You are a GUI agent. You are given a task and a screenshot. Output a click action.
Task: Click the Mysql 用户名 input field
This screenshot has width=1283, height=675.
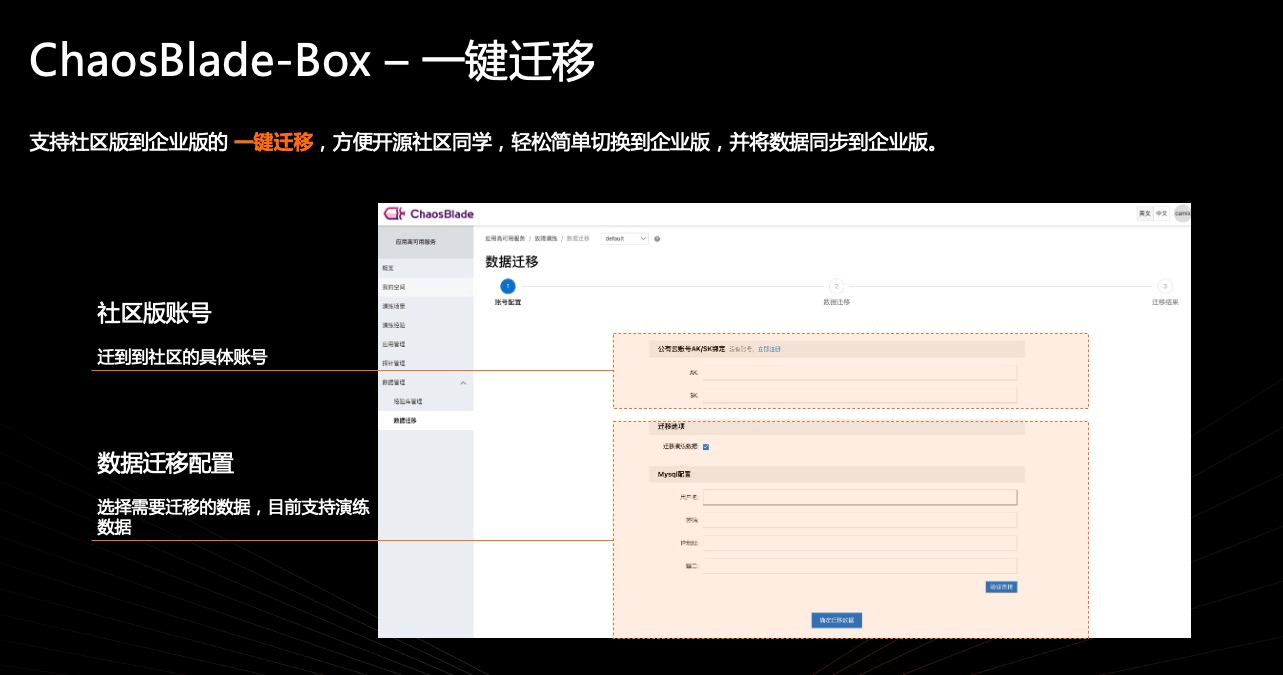click(x=859, y=497)
